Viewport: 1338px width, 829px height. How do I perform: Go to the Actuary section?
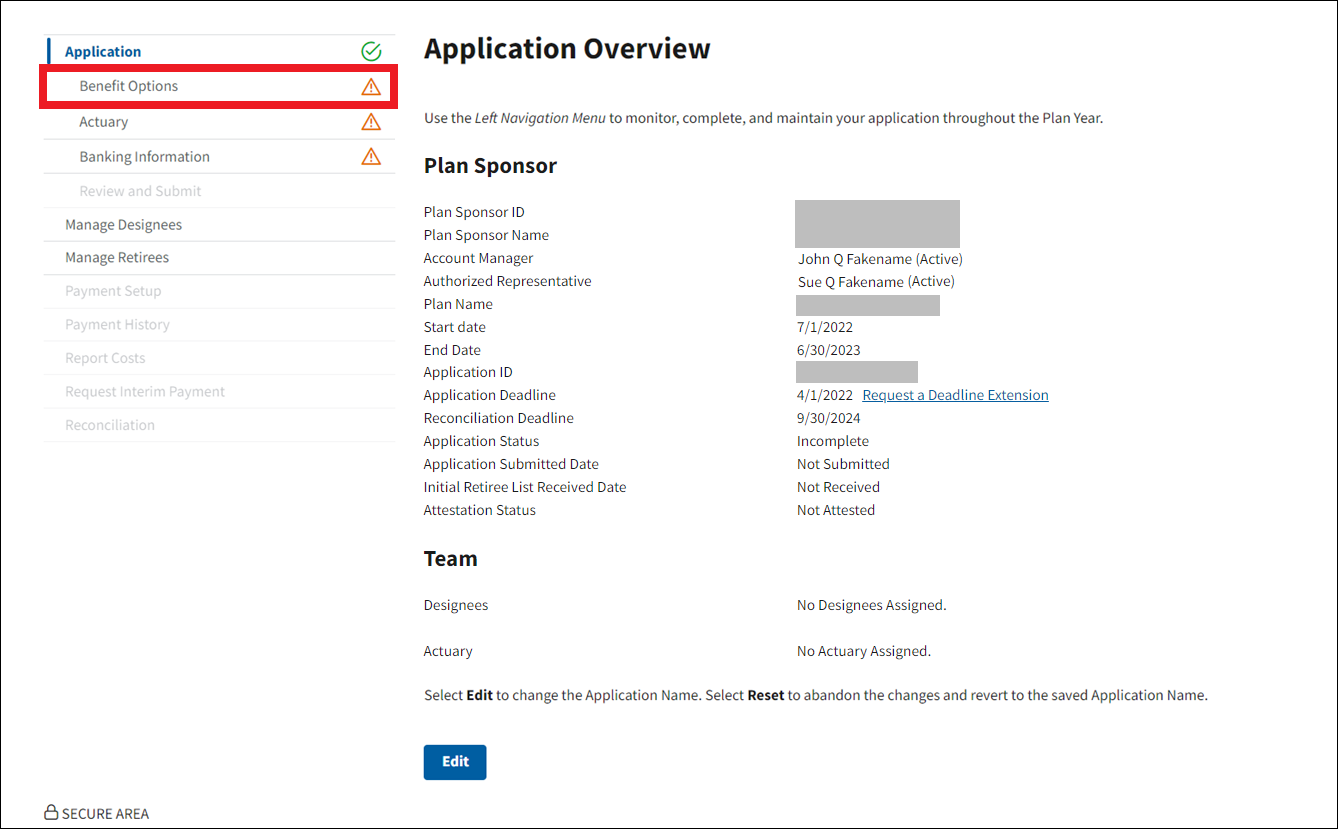(x=104, y=122)
